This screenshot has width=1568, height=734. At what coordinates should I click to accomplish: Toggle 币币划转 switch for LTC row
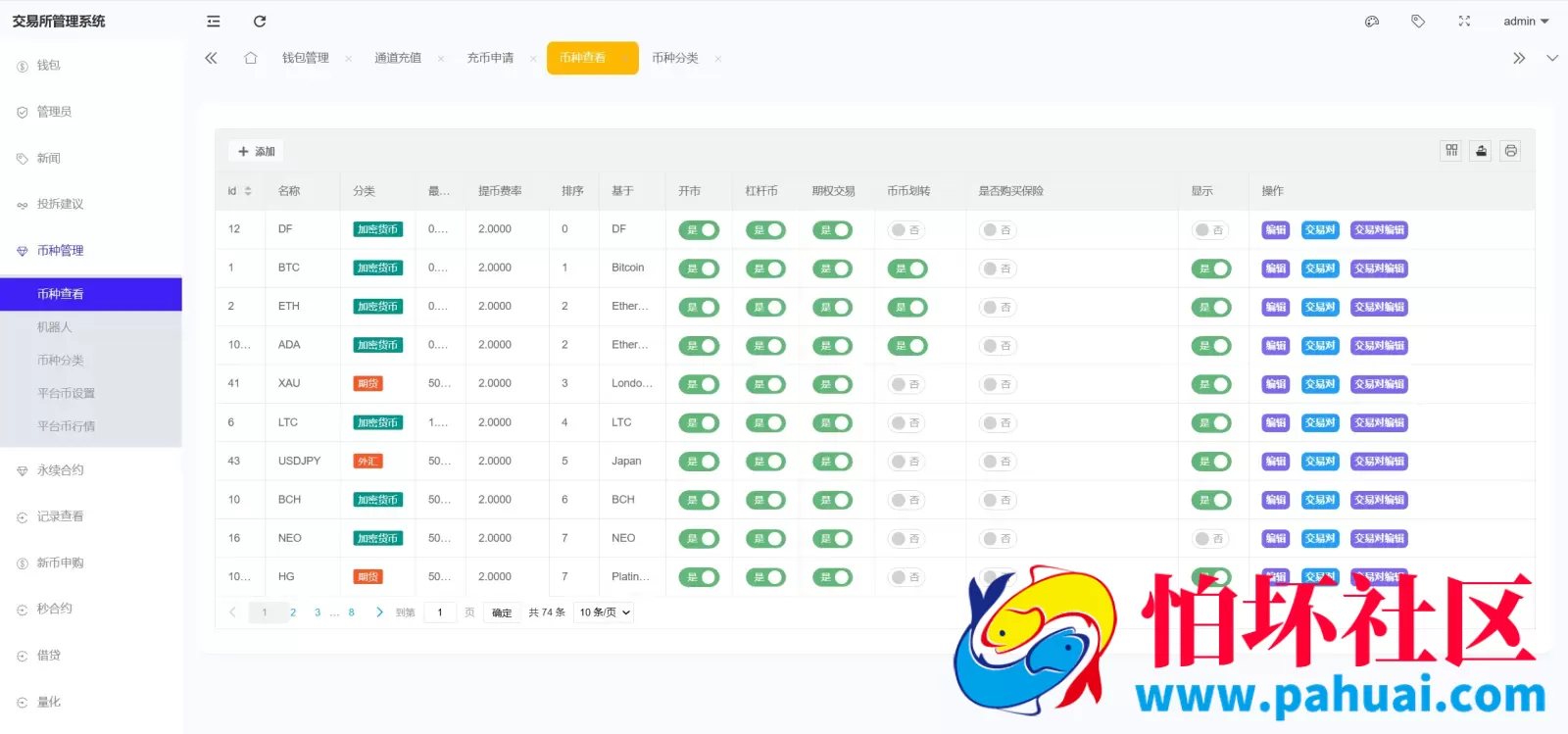point(907,422)
